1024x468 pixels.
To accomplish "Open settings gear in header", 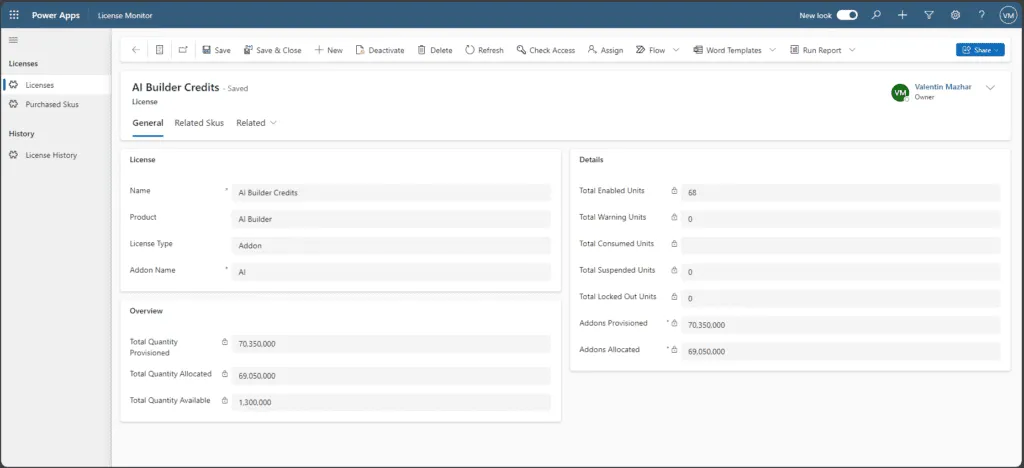I will [955, 15].
